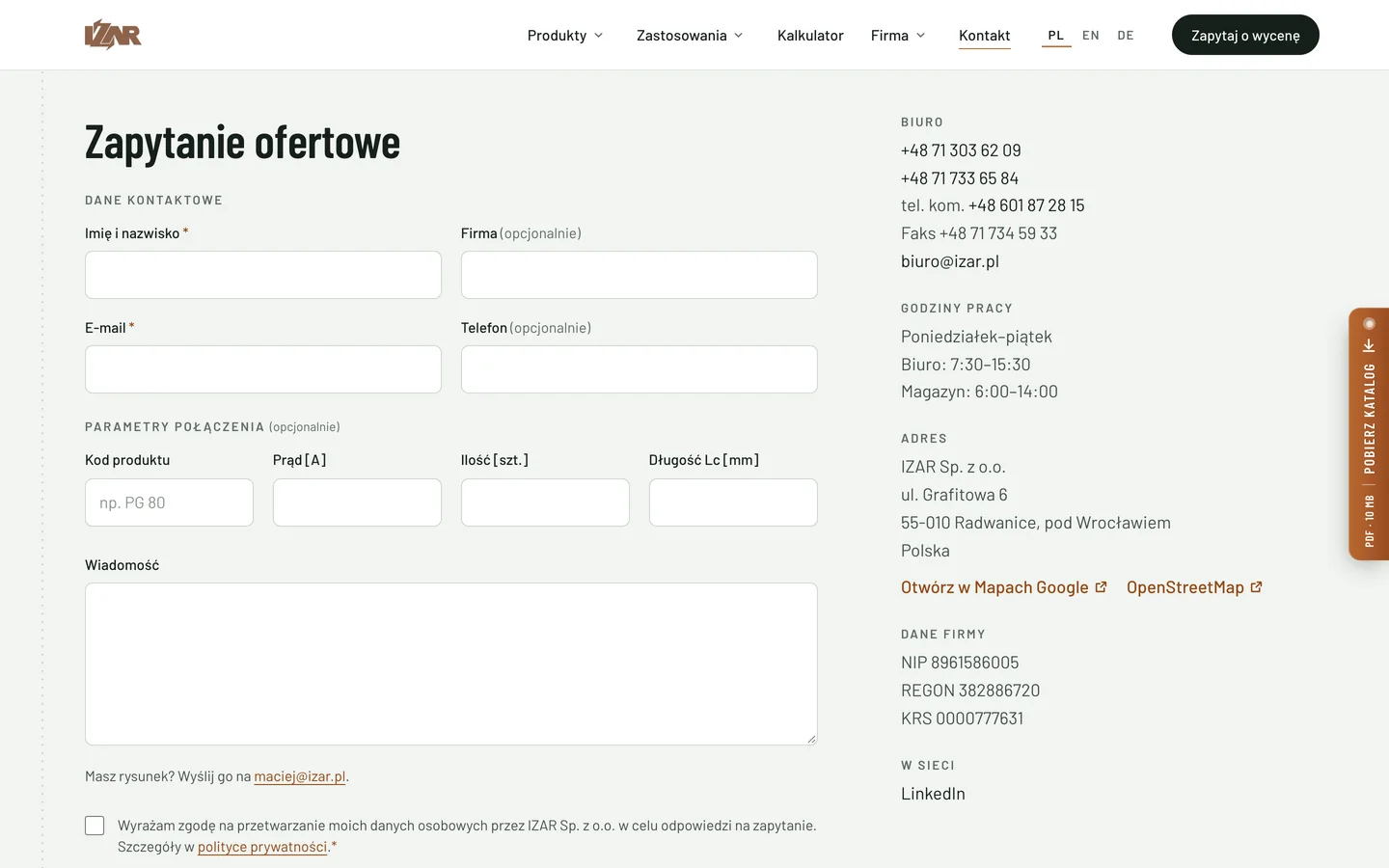
Task: Click the phone number +48 71 733 65 84
Action: pos(960,178)
